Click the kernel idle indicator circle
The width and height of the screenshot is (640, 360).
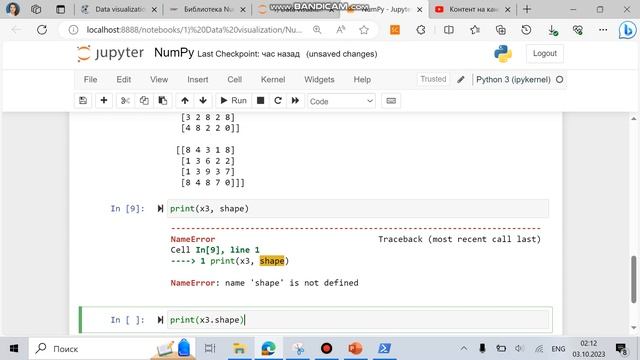point(560,80)
